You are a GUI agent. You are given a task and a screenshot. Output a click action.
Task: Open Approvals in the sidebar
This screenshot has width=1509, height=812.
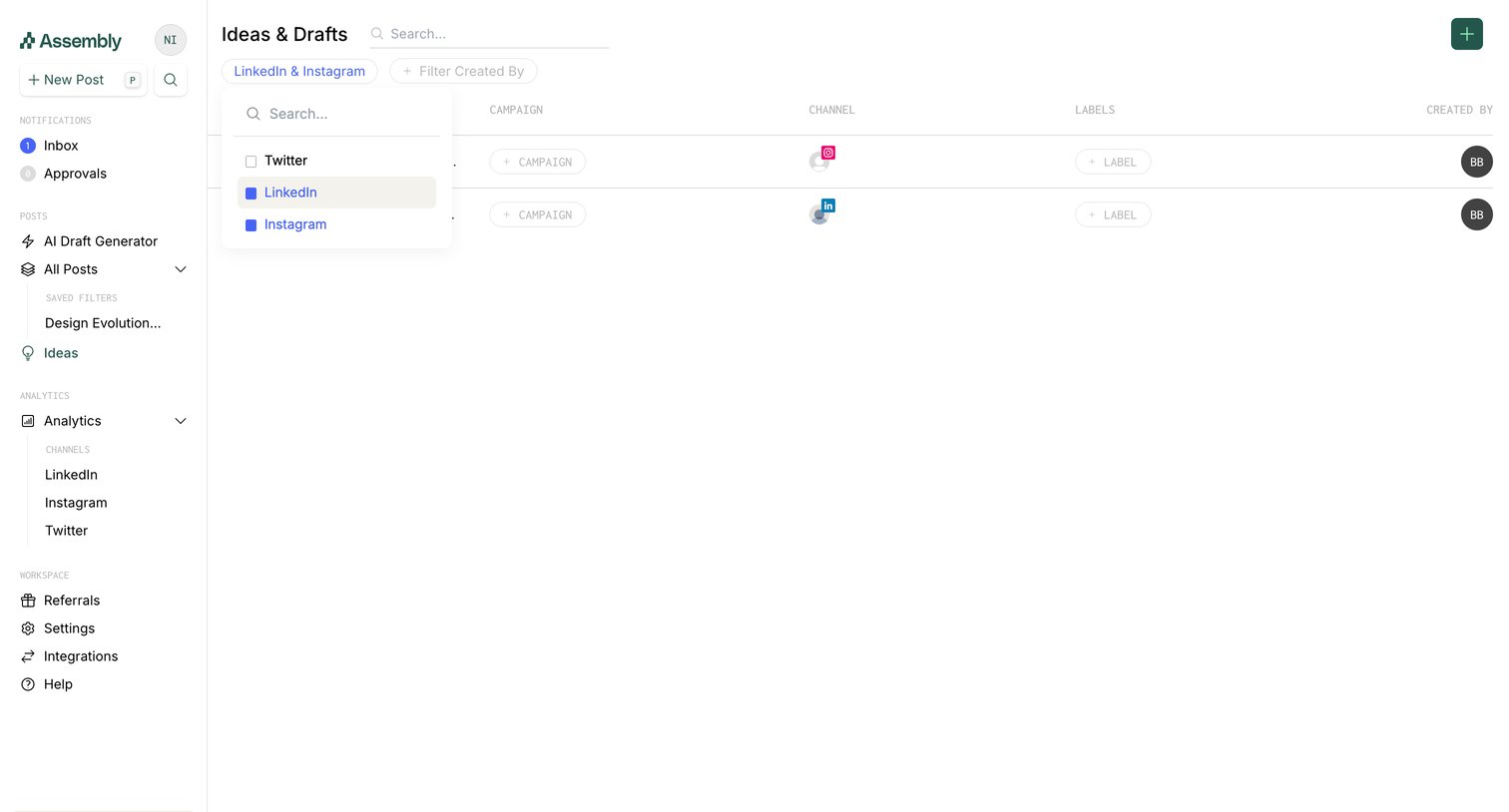click(75, 174)
